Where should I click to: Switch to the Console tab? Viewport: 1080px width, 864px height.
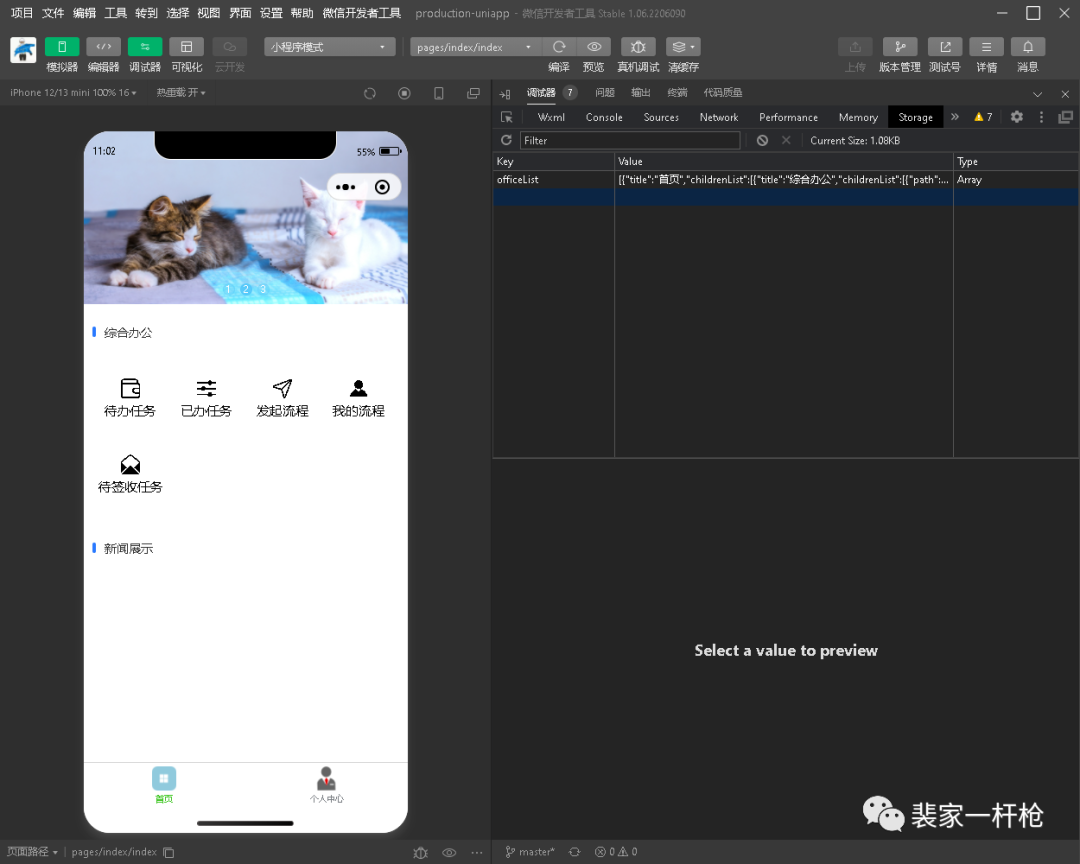[x=604, y=117]
